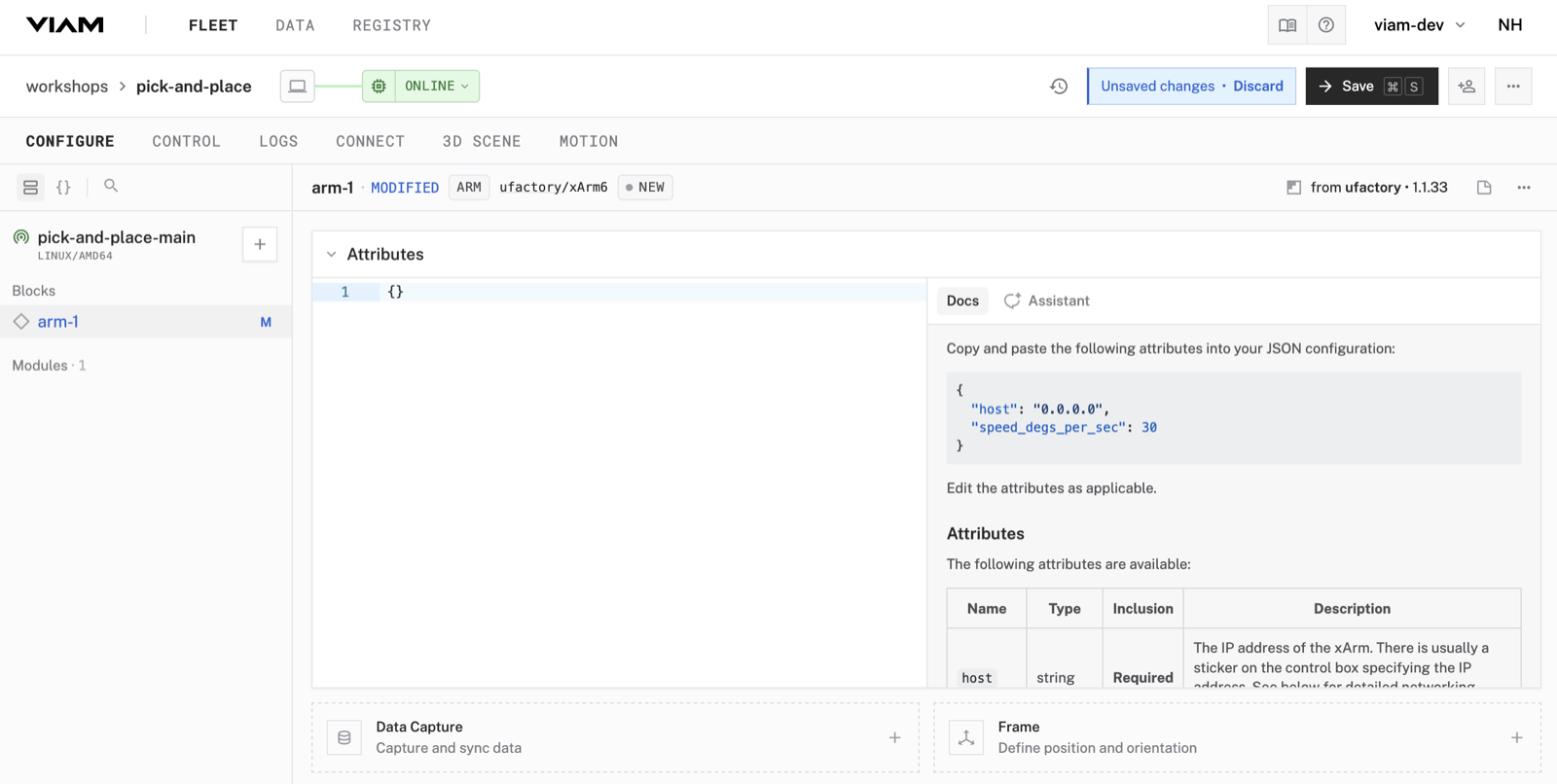Click the green machine part chip icon
Viewport: 1557px width, 784px height.
(379, 86)
